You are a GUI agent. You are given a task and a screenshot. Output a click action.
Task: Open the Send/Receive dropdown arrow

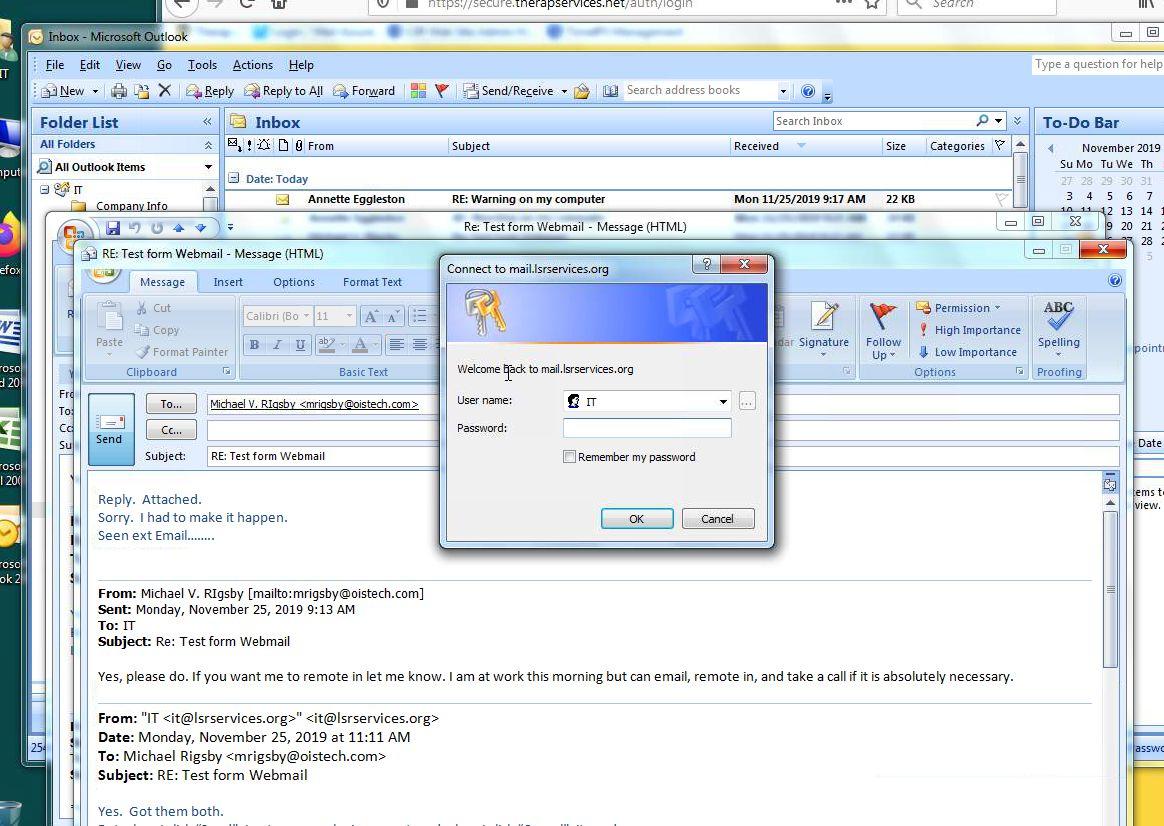[x=564, y=91]
